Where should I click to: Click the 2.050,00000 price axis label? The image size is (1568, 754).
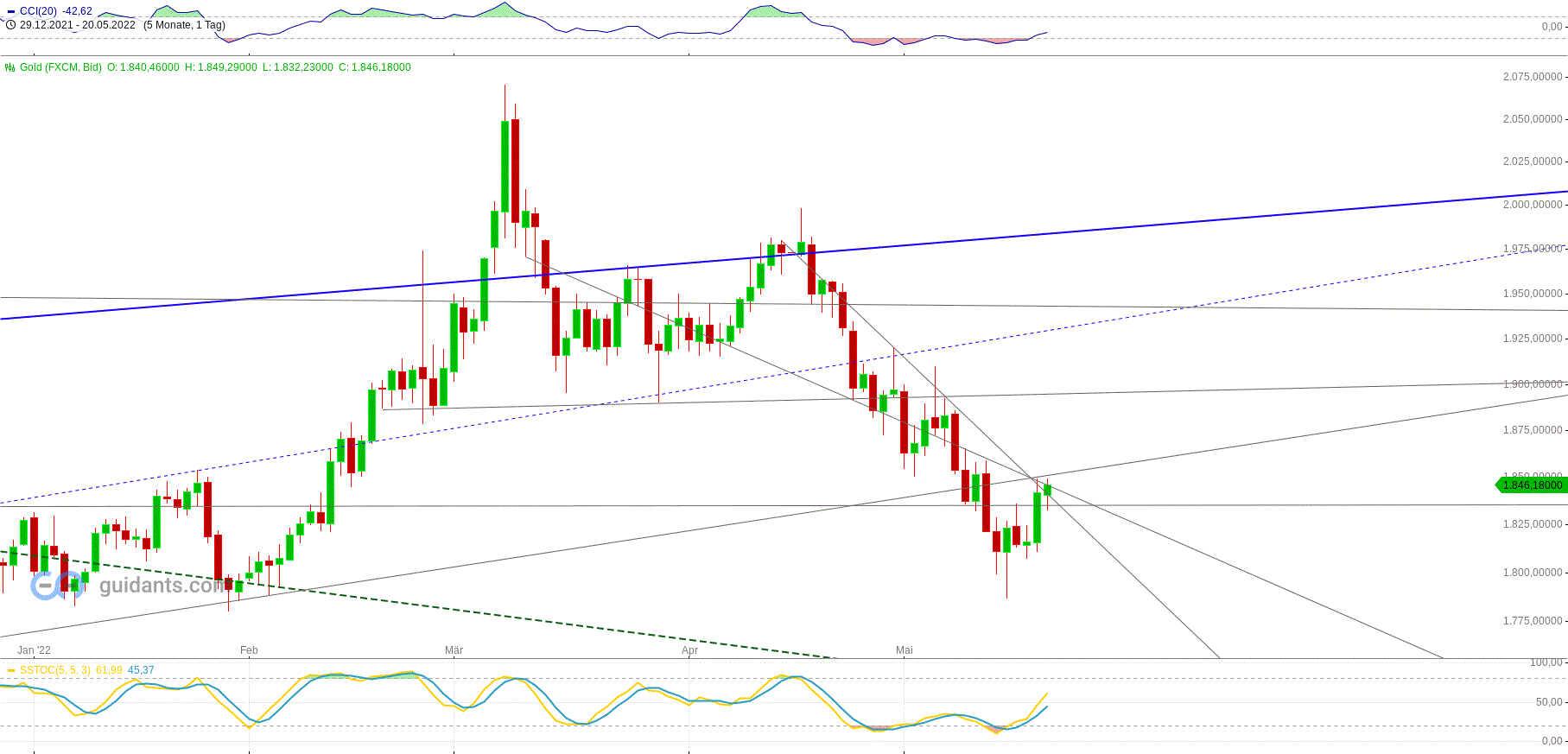click(1533, 119)
